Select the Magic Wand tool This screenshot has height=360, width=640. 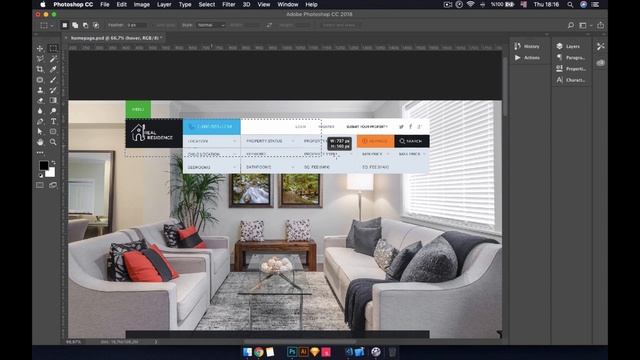click(x=53, y=59)
